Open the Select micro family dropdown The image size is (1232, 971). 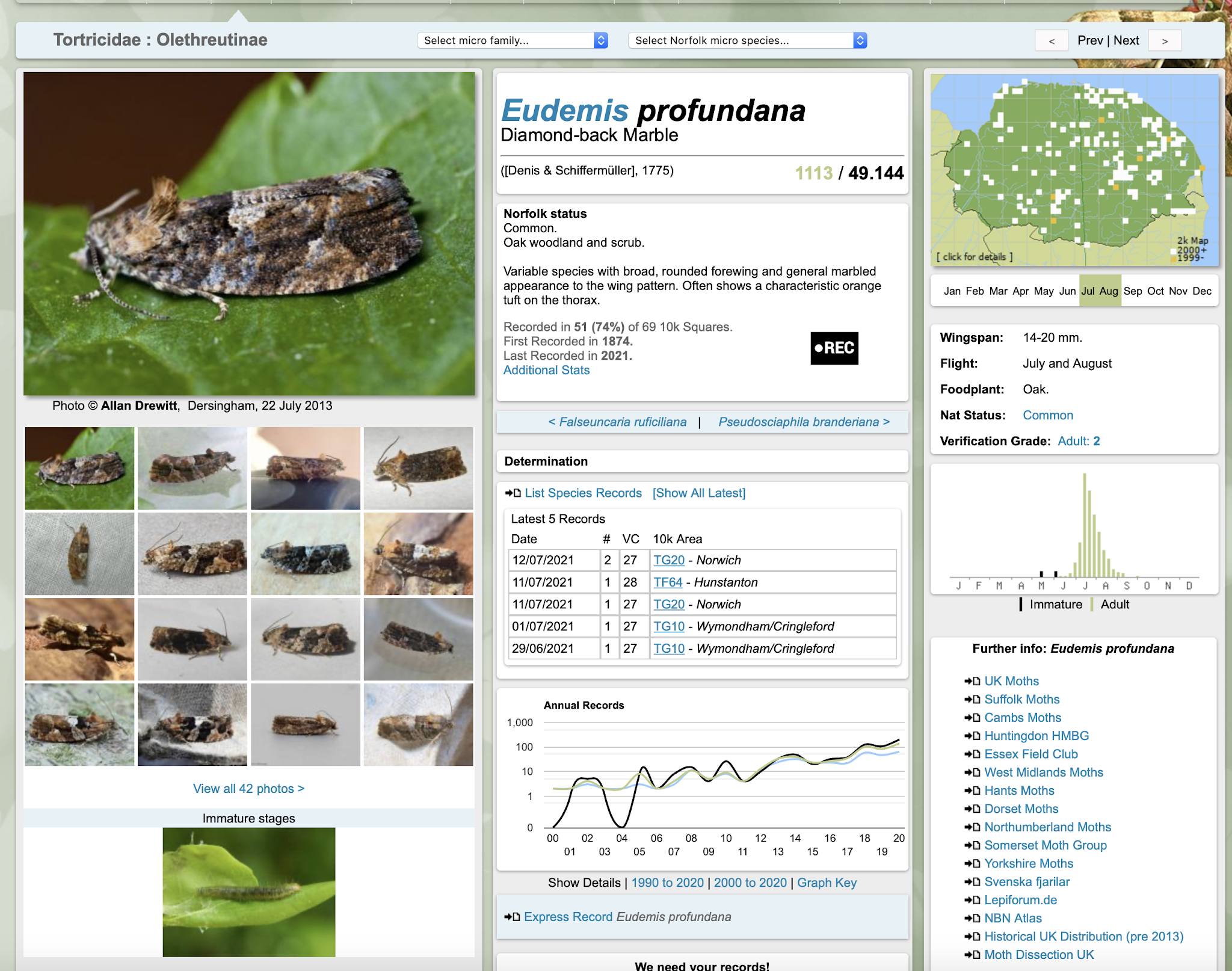(512, 40)
